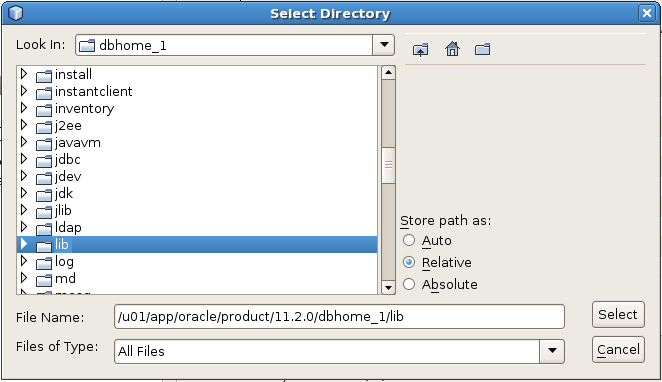Select the jdev directory name
662x382 pixels.
pyautogui.click(x=68, y=176)
